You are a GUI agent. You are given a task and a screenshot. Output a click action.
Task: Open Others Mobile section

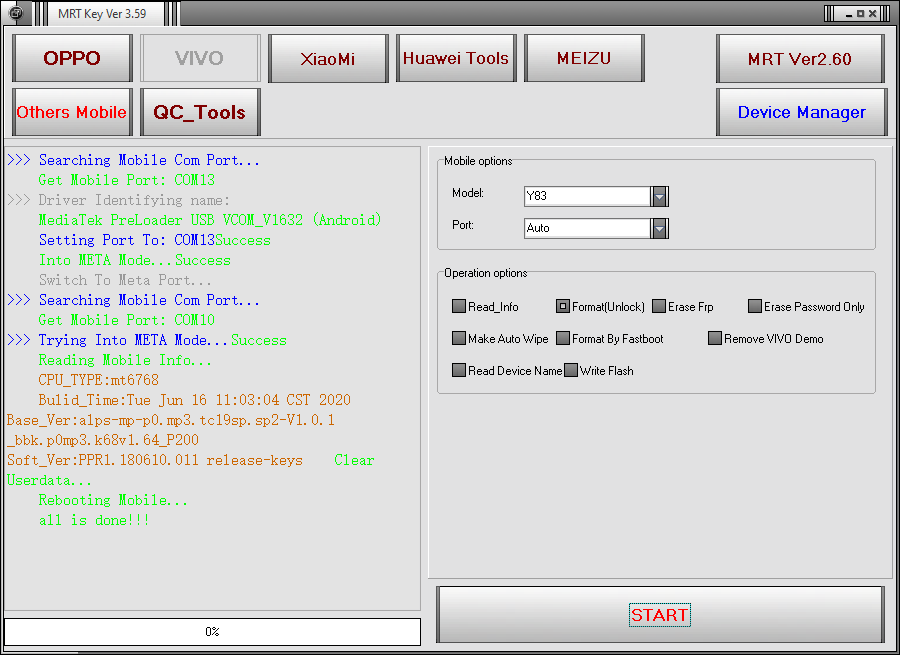pyautogui.click(x=72, y=112)
